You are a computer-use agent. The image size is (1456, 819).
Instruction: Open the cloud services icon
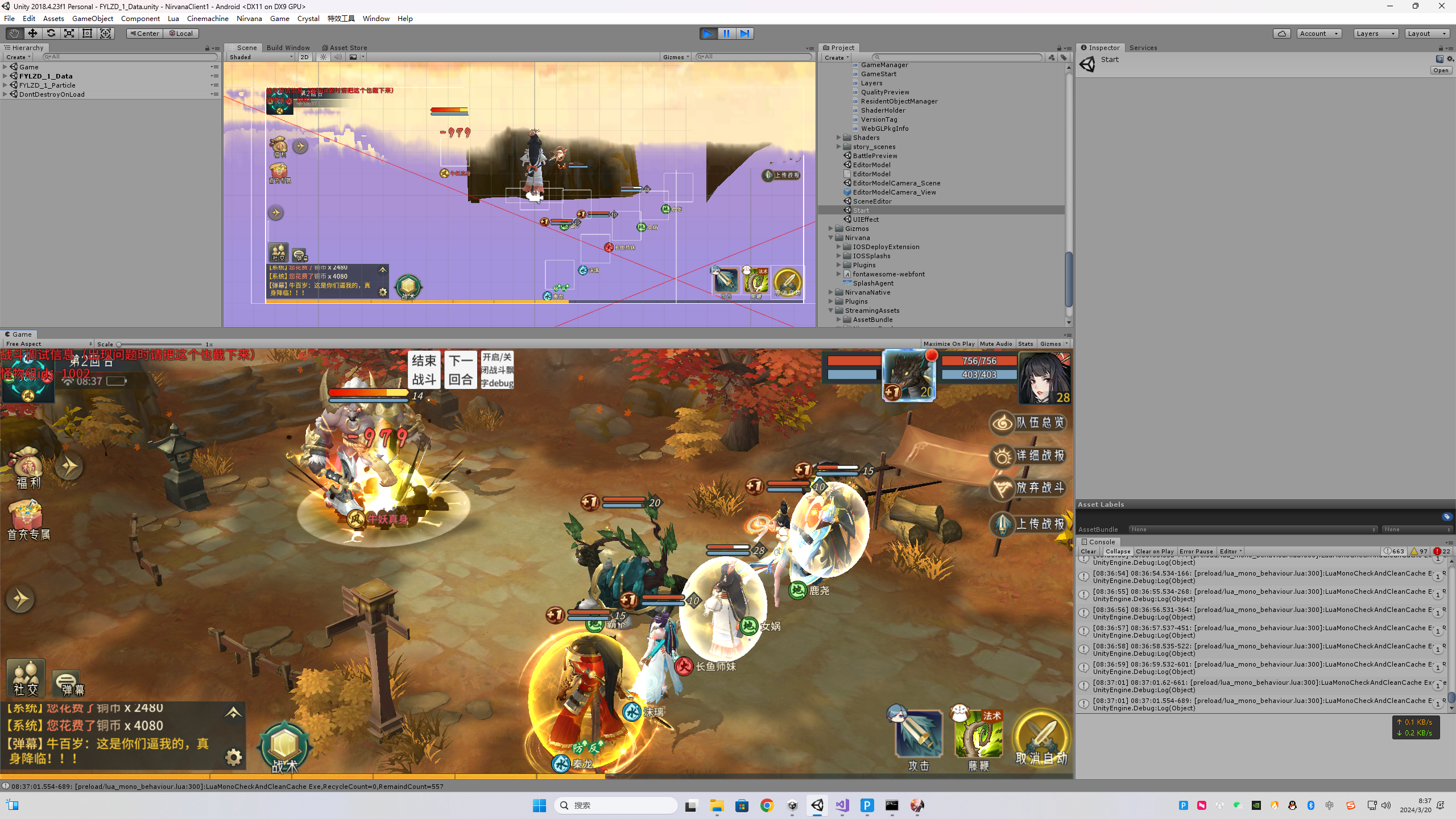tap(1282, 34)
